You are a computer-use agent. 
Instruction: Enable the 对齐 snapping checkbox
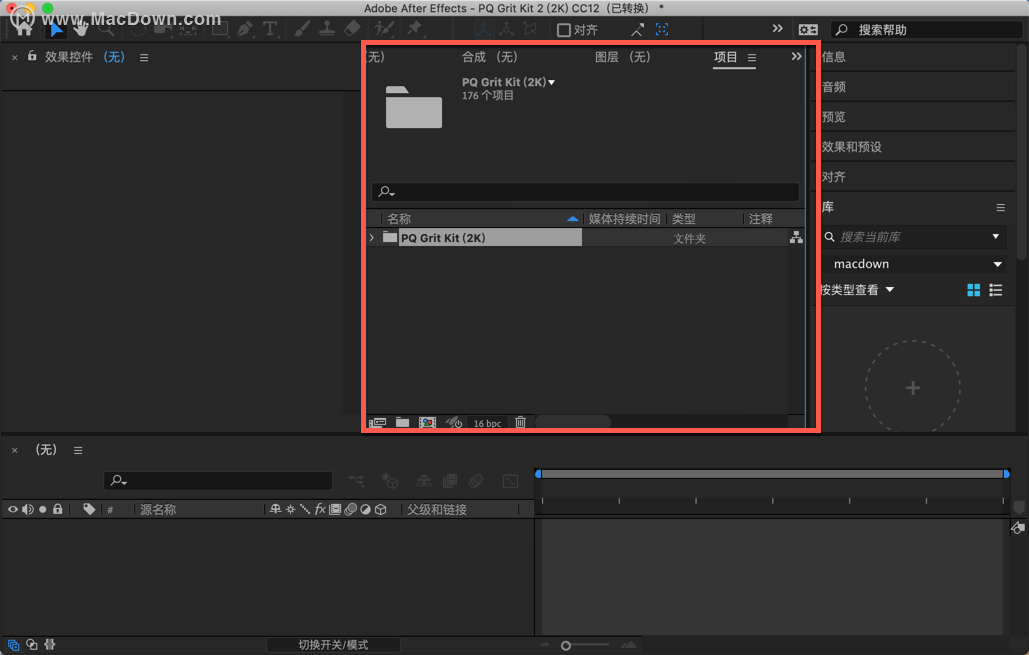tap(563, 30)
